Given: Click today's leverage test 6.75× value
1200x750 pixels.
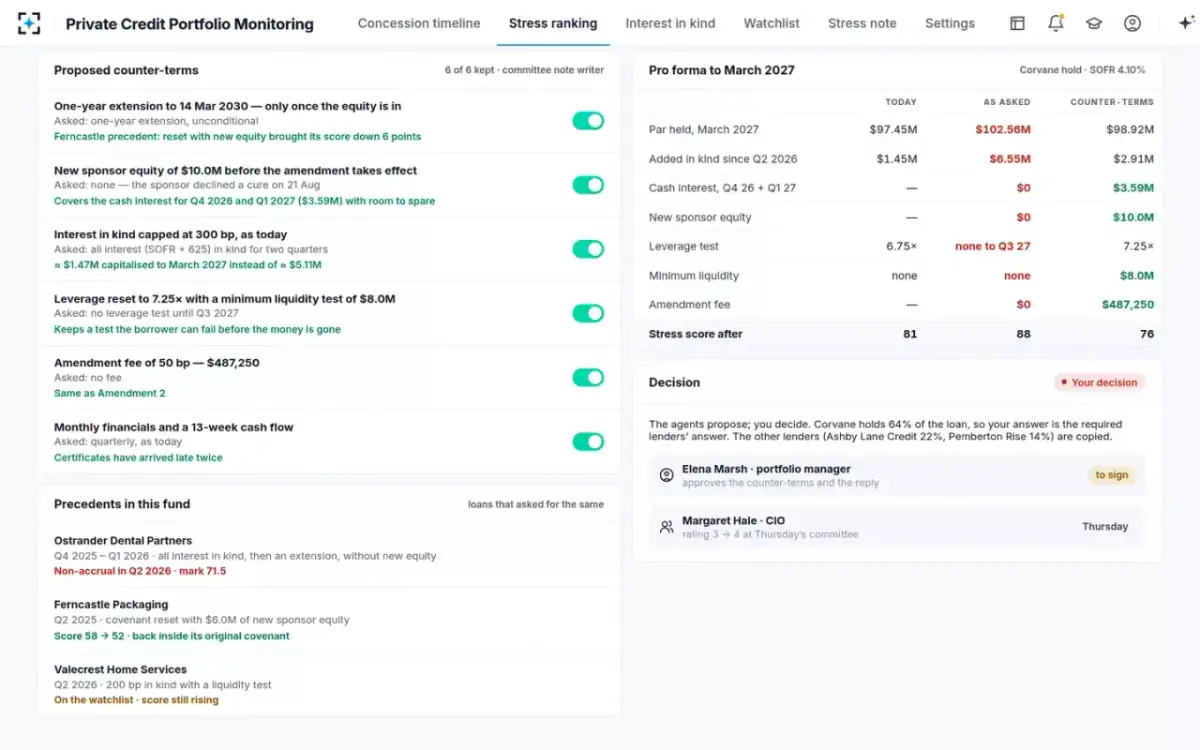Looking at the screenshot, I should pos(901,246).
